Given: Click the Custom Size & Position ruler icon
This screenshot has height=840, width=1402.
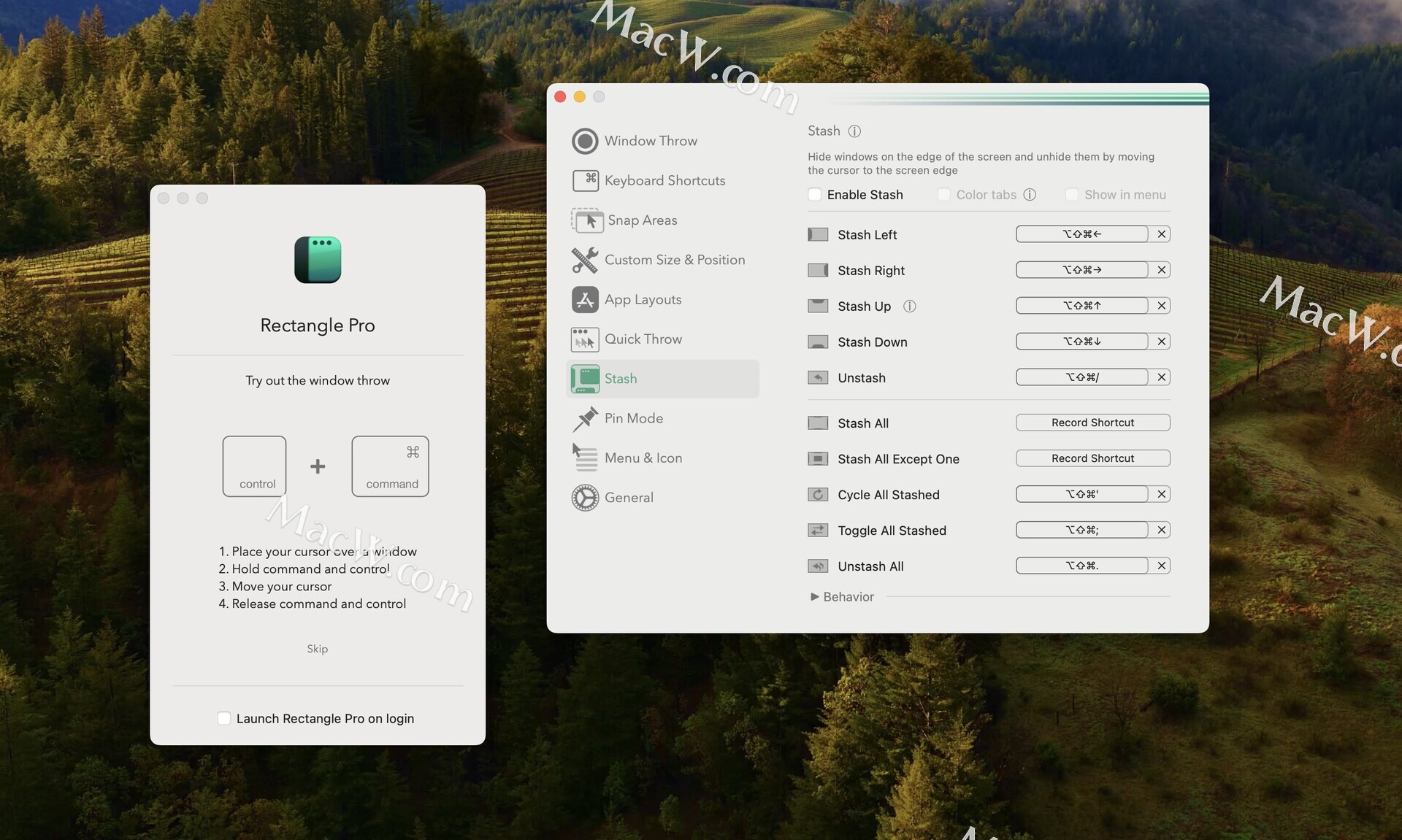Looking at the screenshot, I should 585,260.
